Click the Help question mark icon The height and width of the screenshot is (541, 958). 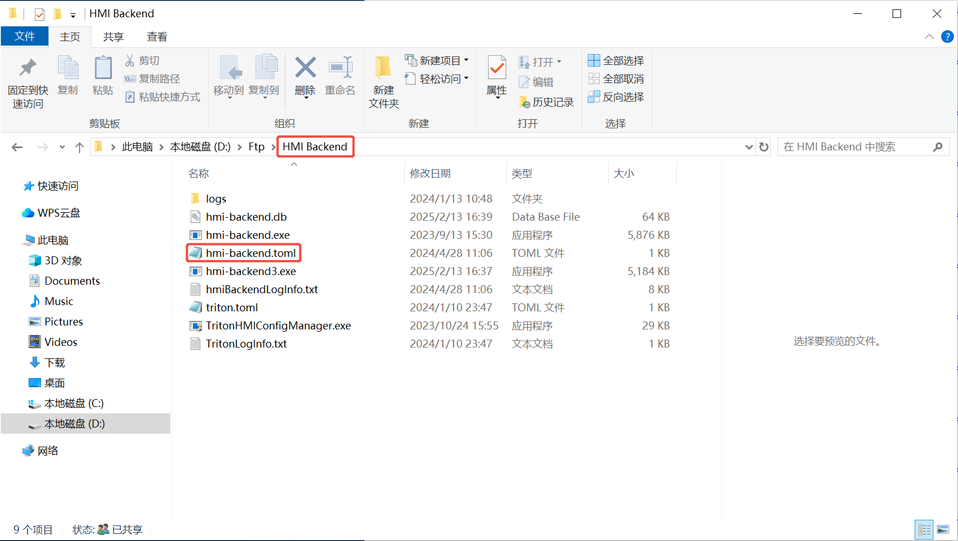946,37
